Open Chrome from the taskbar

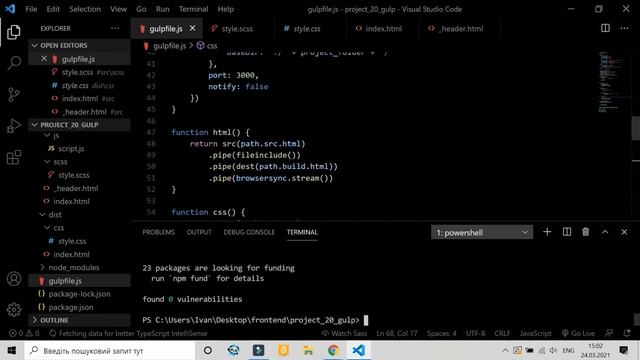pos(333,350)
